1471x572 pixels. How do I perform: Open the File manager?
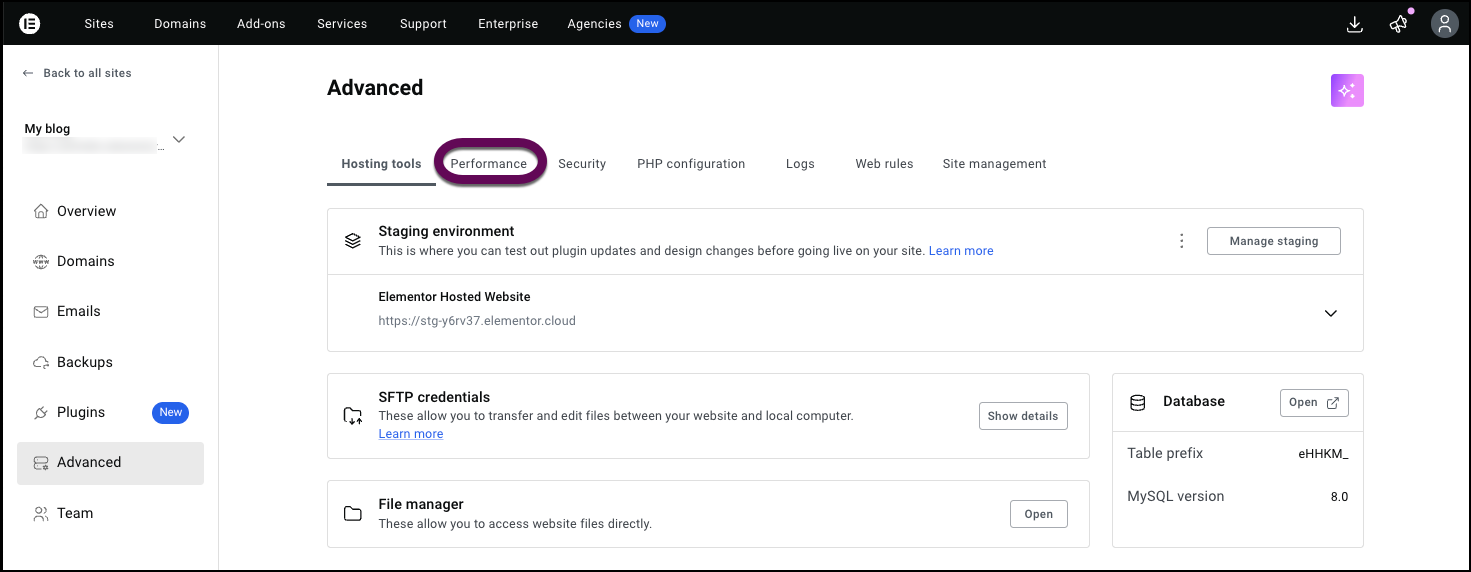[1039, 514]
